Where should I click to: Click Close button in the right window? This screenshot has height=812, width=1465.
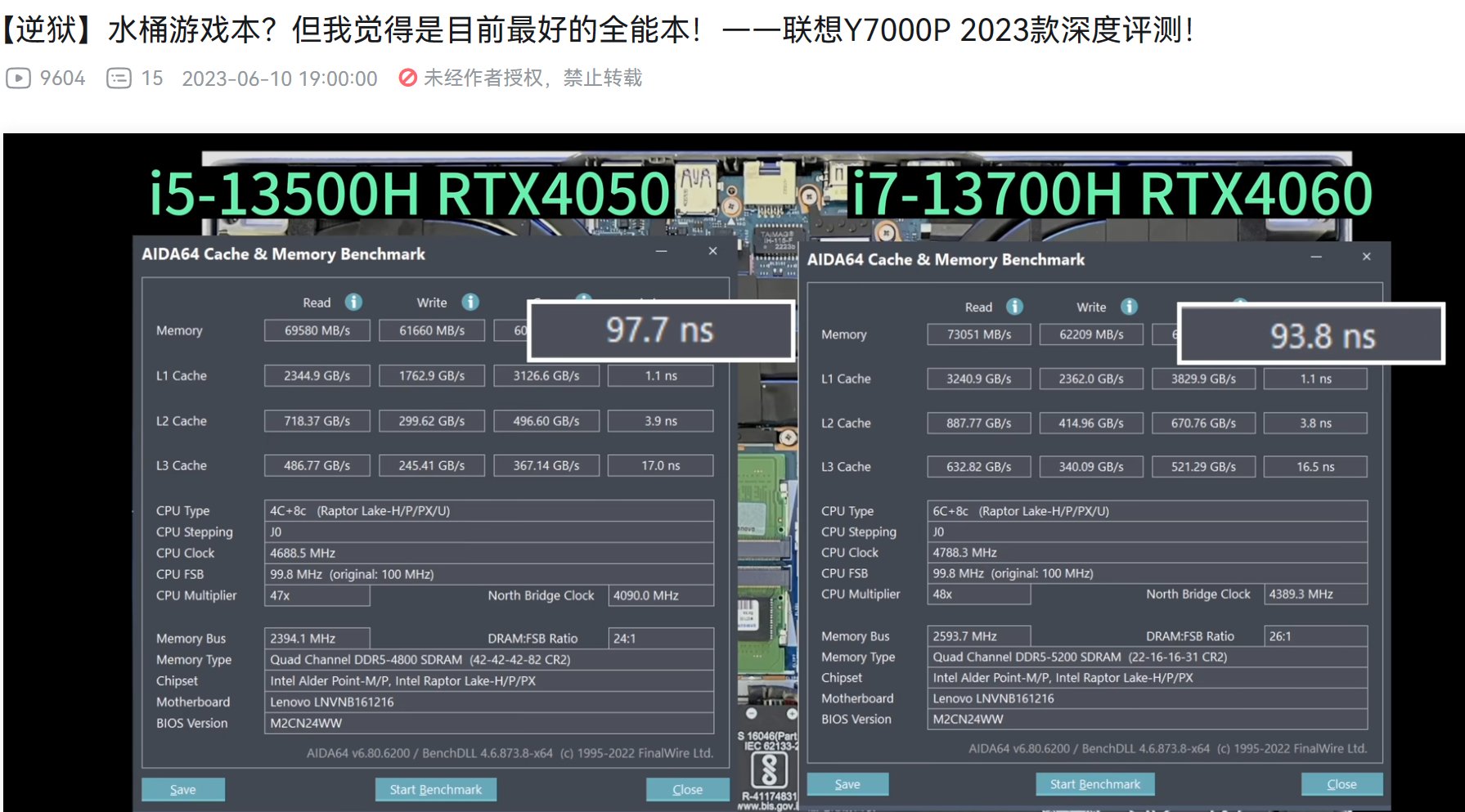coord(1341,784)
